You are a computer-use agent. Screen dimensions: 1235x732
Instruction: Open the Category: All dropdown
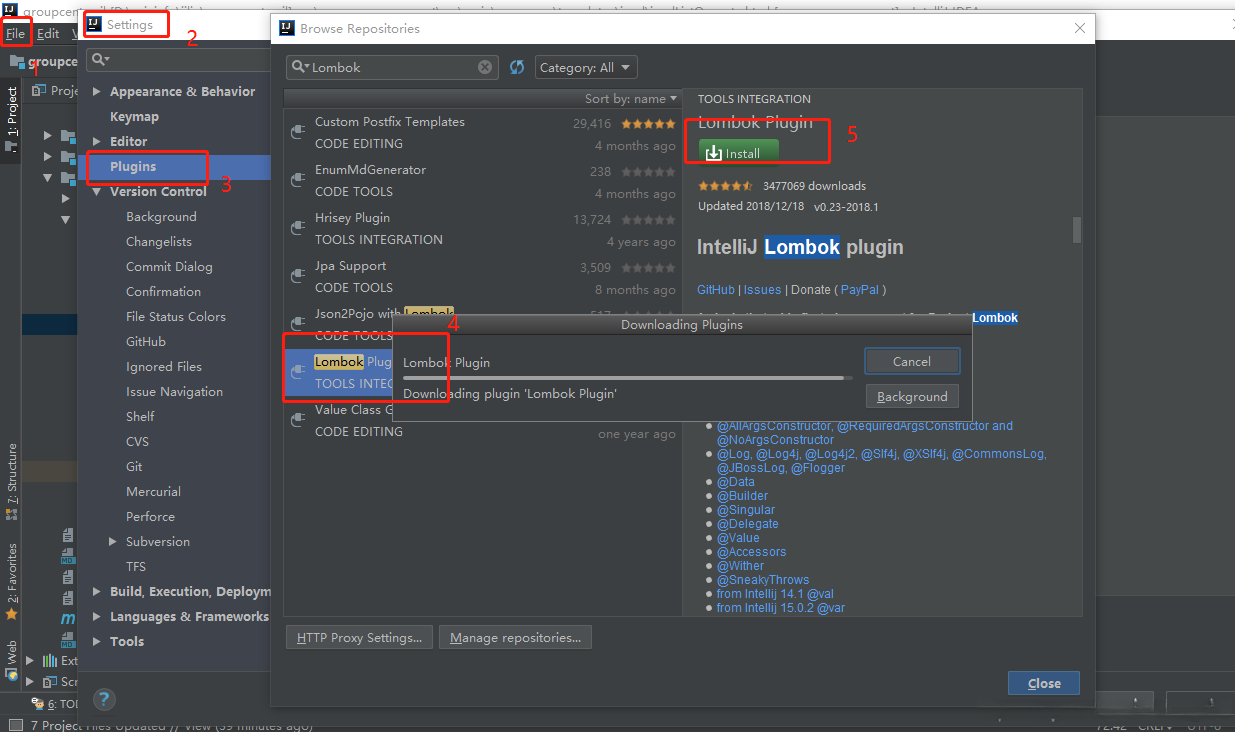tap(586, 67)
